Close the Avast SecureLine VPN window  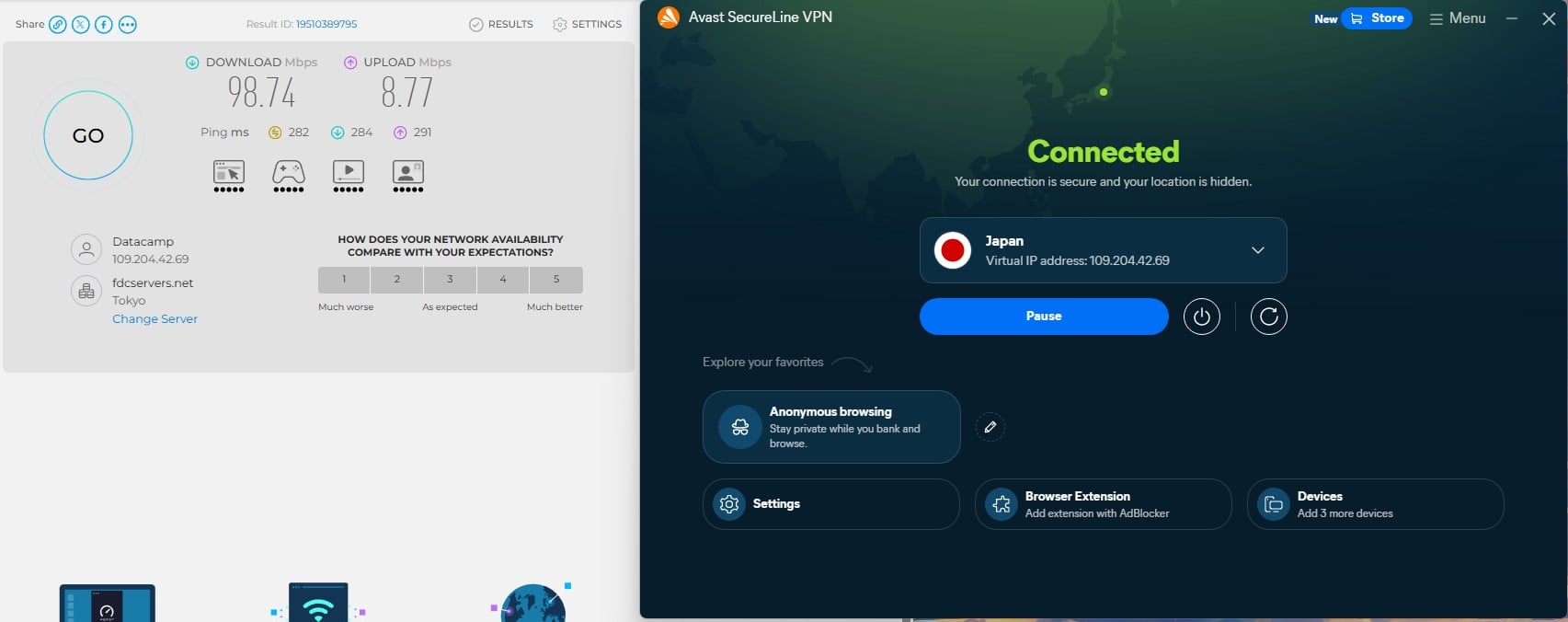pos(1549,18)
